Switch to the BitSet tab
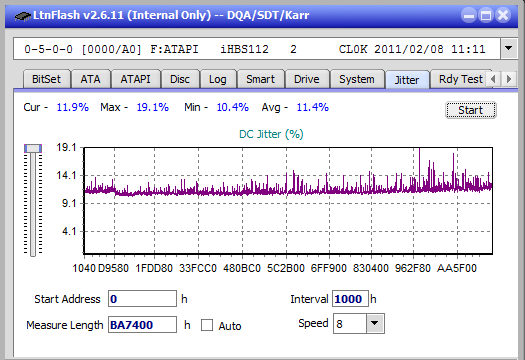The image size is (525, 360). tap(47, 79)
